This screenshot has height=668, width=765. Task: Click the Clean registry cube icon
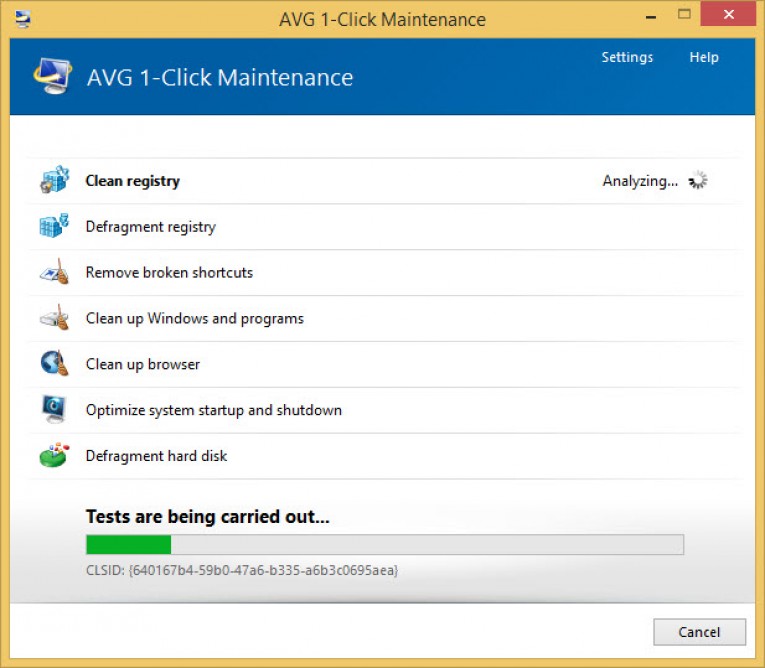point(54,180)
